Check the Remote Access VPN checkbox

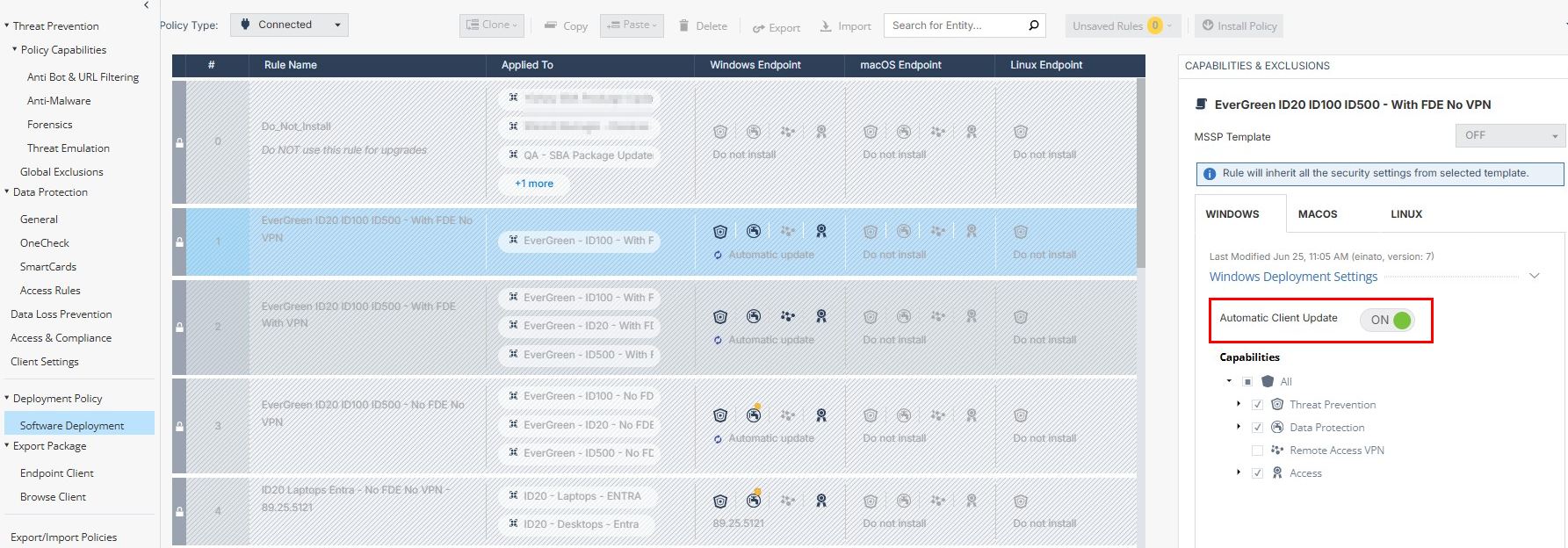click(x=1257, y=451)
